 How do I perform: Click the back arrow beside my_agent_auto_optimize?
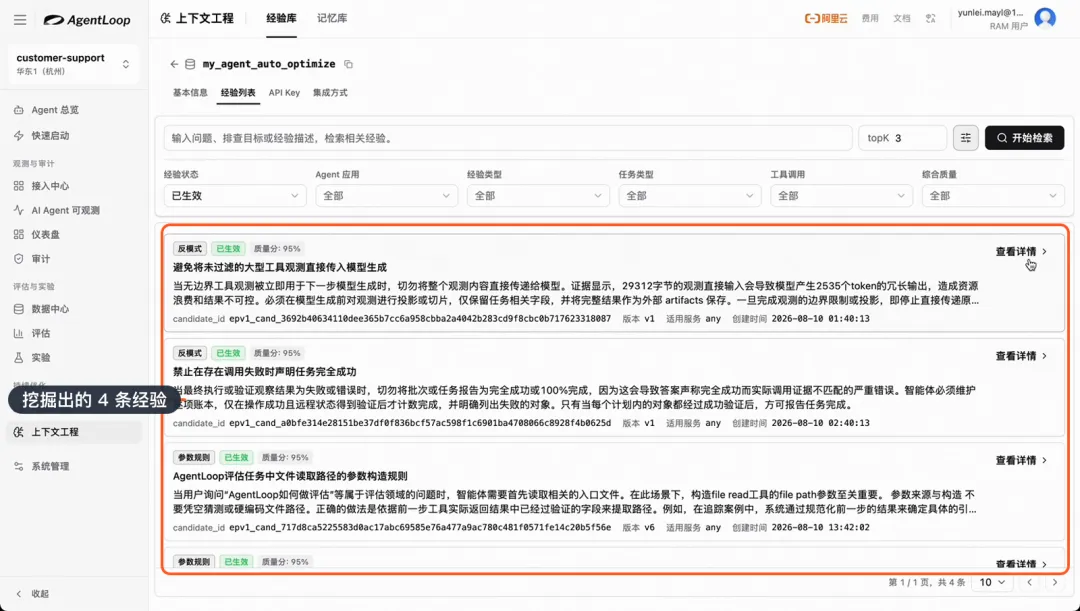(174, 64)
